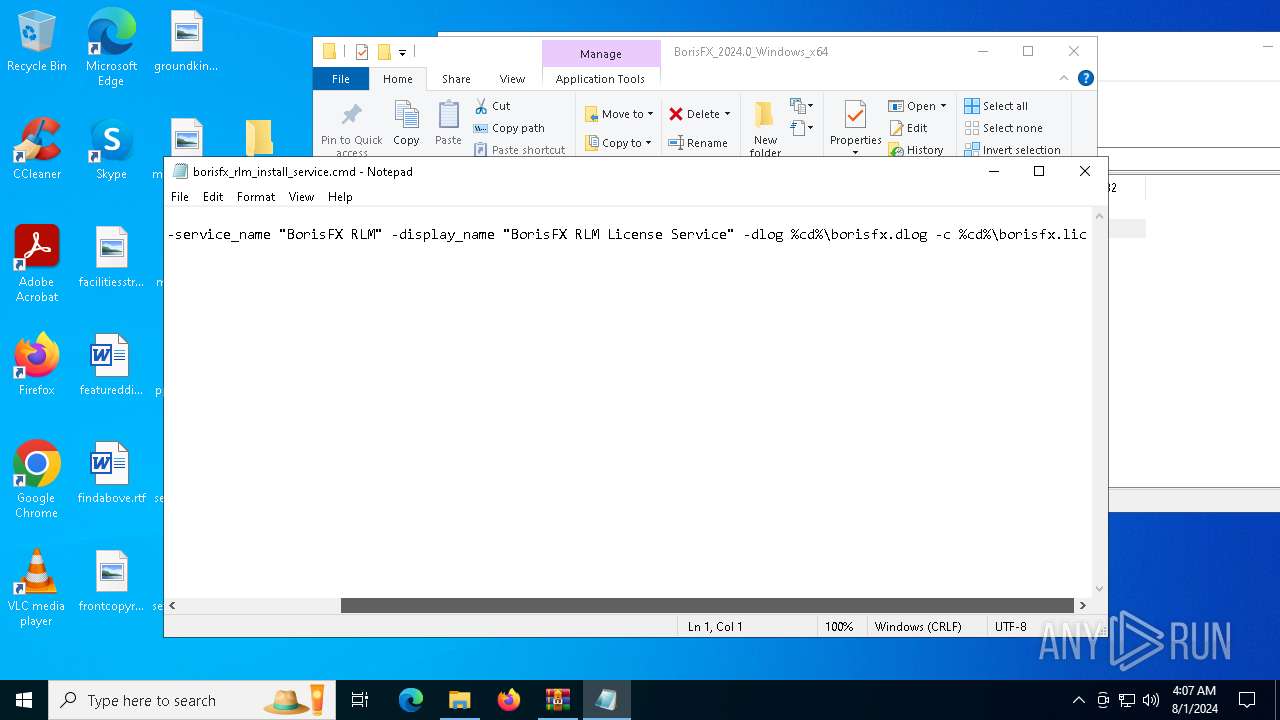Click History in Explorer ribbon
The height and width of the screenshot is (720, 1280).
916,150
